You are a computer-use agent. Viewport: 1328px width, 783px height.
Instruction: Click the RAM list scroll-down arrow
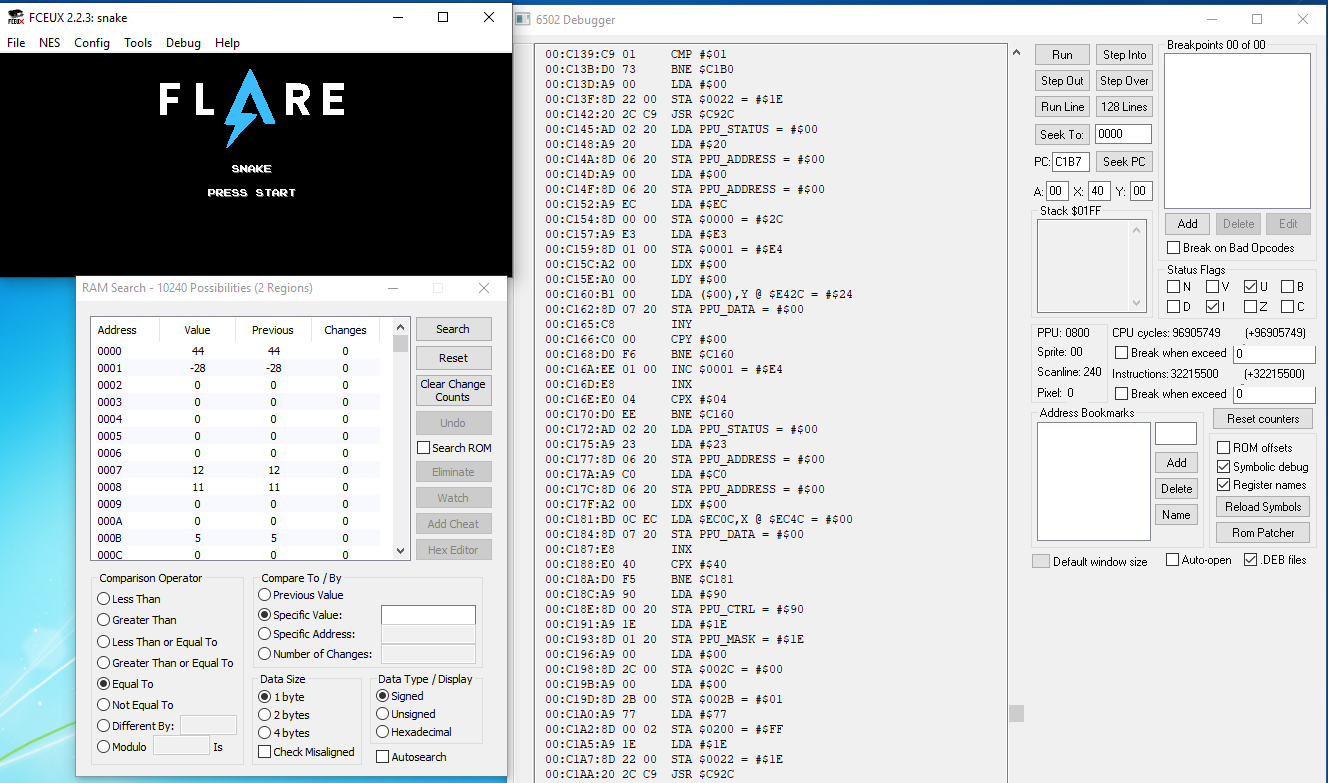tap(401, 550)
